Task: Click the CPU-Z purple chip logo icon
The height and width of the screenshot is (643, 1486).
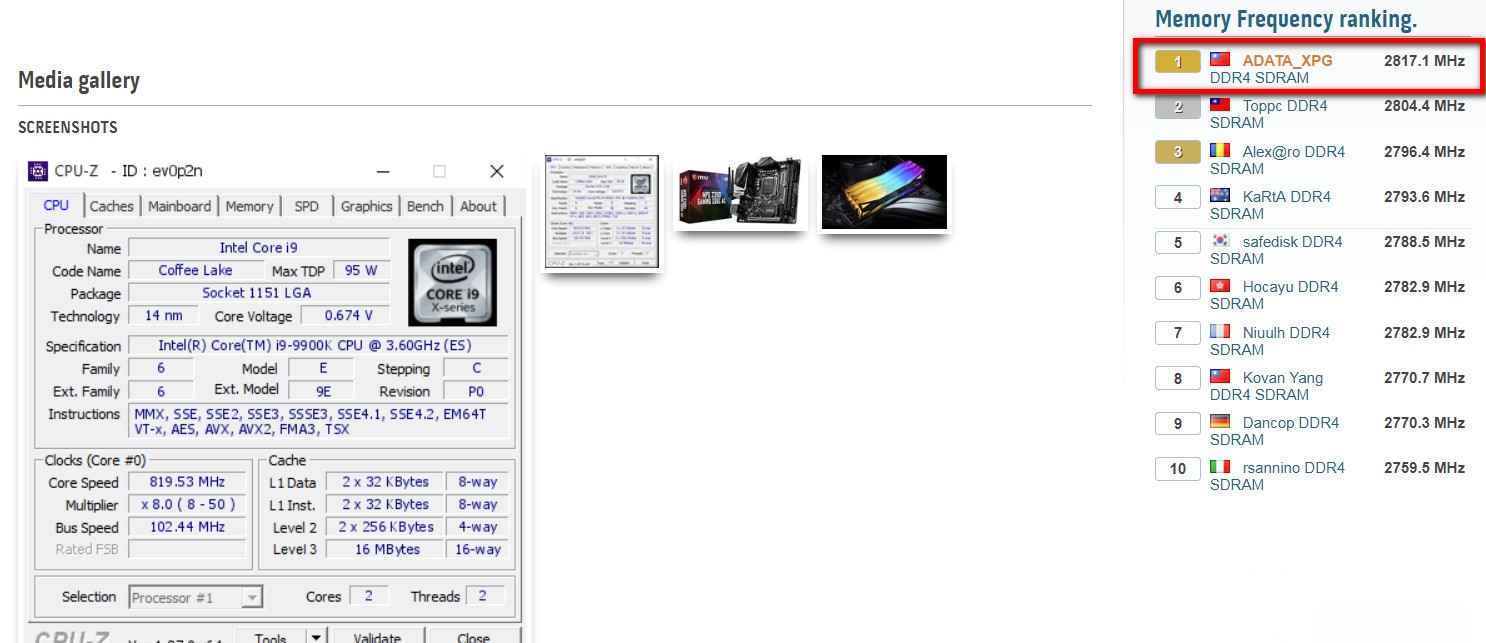Action: pyautogui.click(x=38, y=171)
